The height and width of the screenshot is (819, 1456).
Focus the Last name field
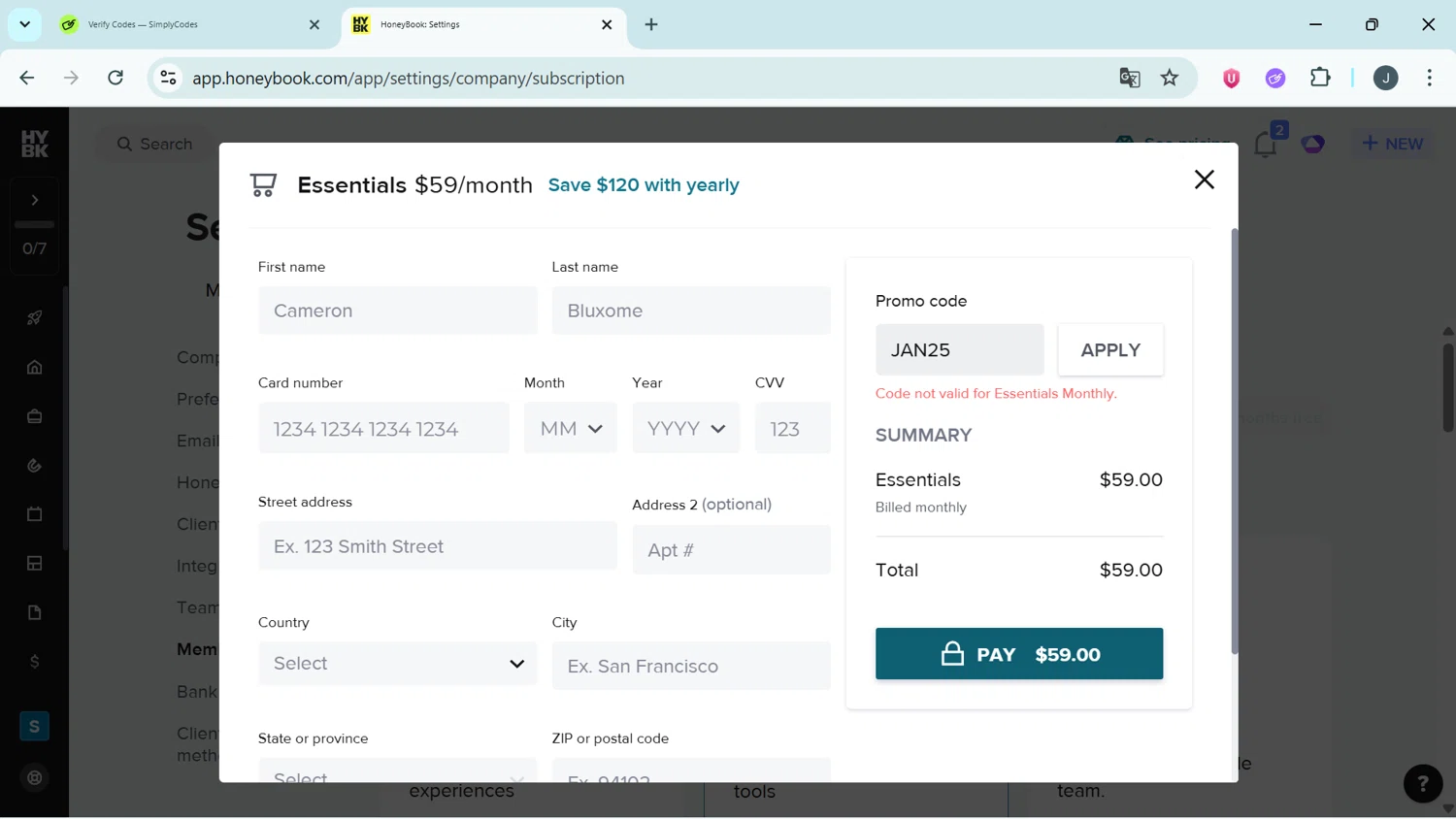point(691,311)
